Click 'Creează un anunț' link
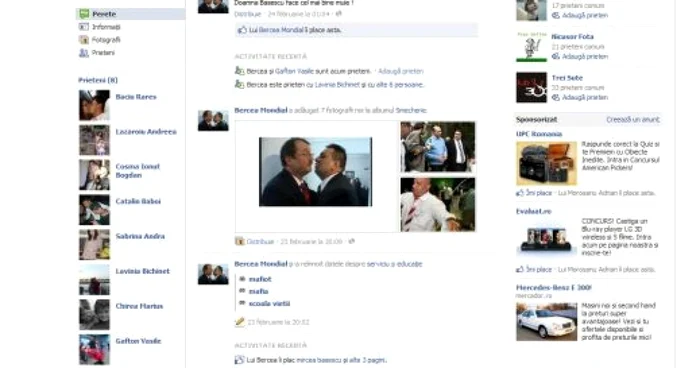The width and height of the screenshot is (700, 368). [633, 119]
